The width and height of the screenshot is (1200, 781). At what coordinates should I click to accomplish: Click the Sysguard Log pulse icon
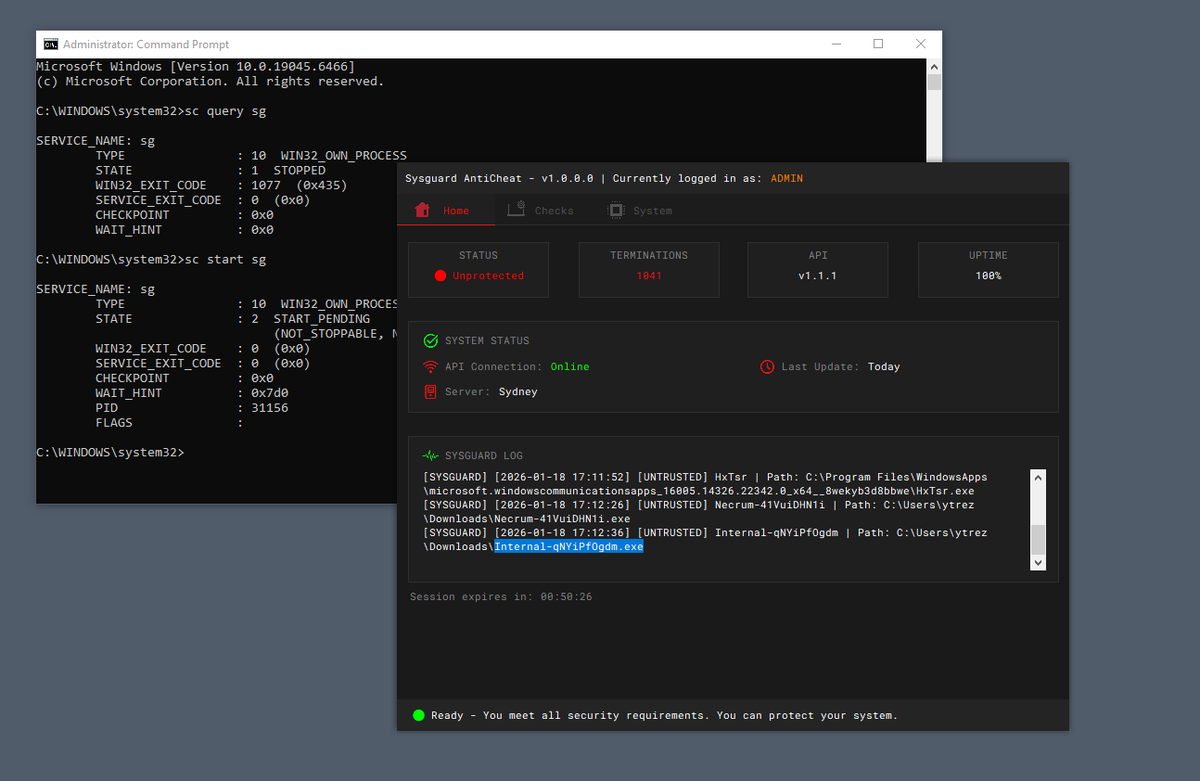[x=430, y=455]
